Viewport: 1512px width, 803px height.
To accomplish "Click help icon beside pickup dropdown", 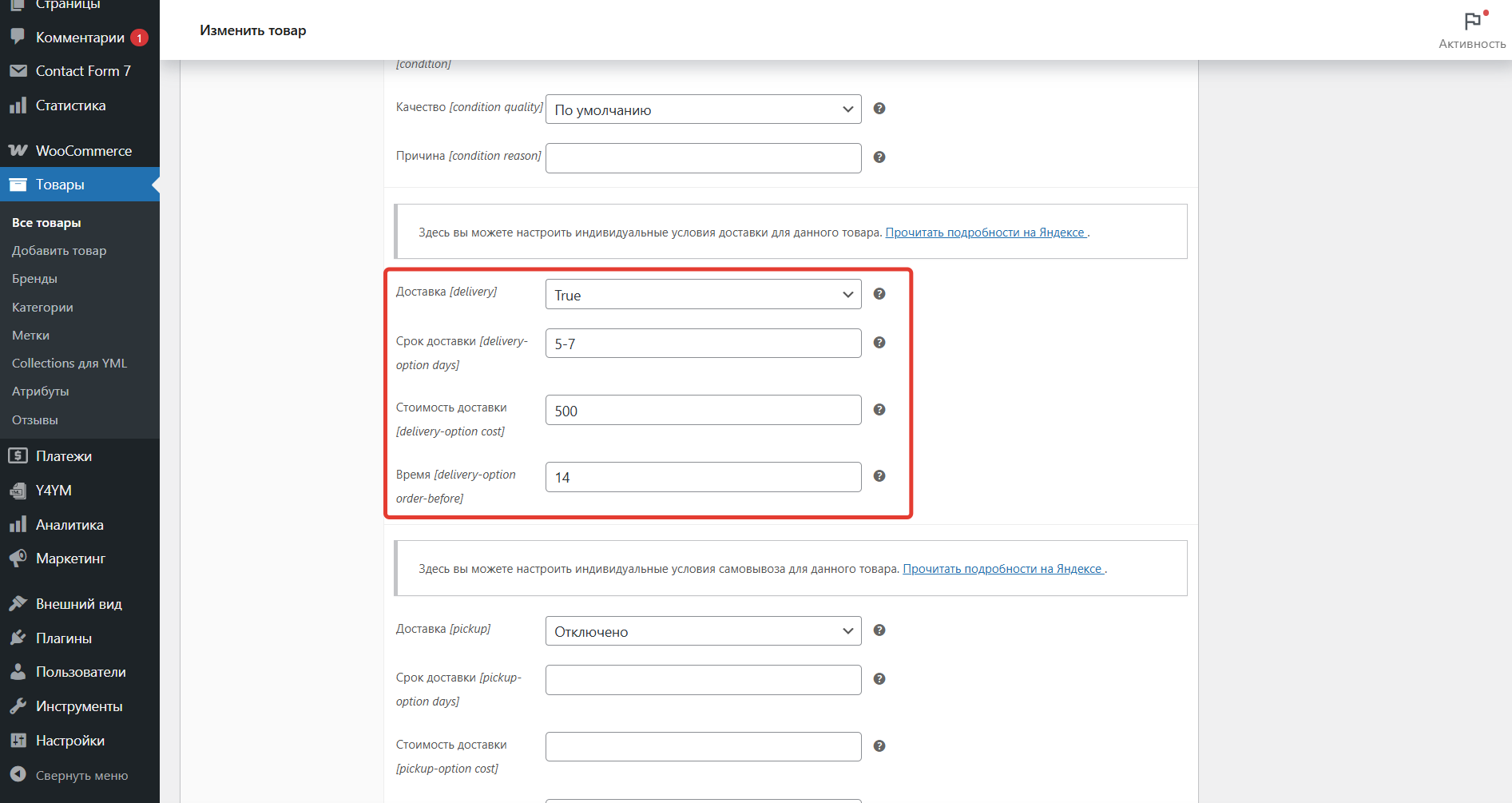I will coord(879,630).
